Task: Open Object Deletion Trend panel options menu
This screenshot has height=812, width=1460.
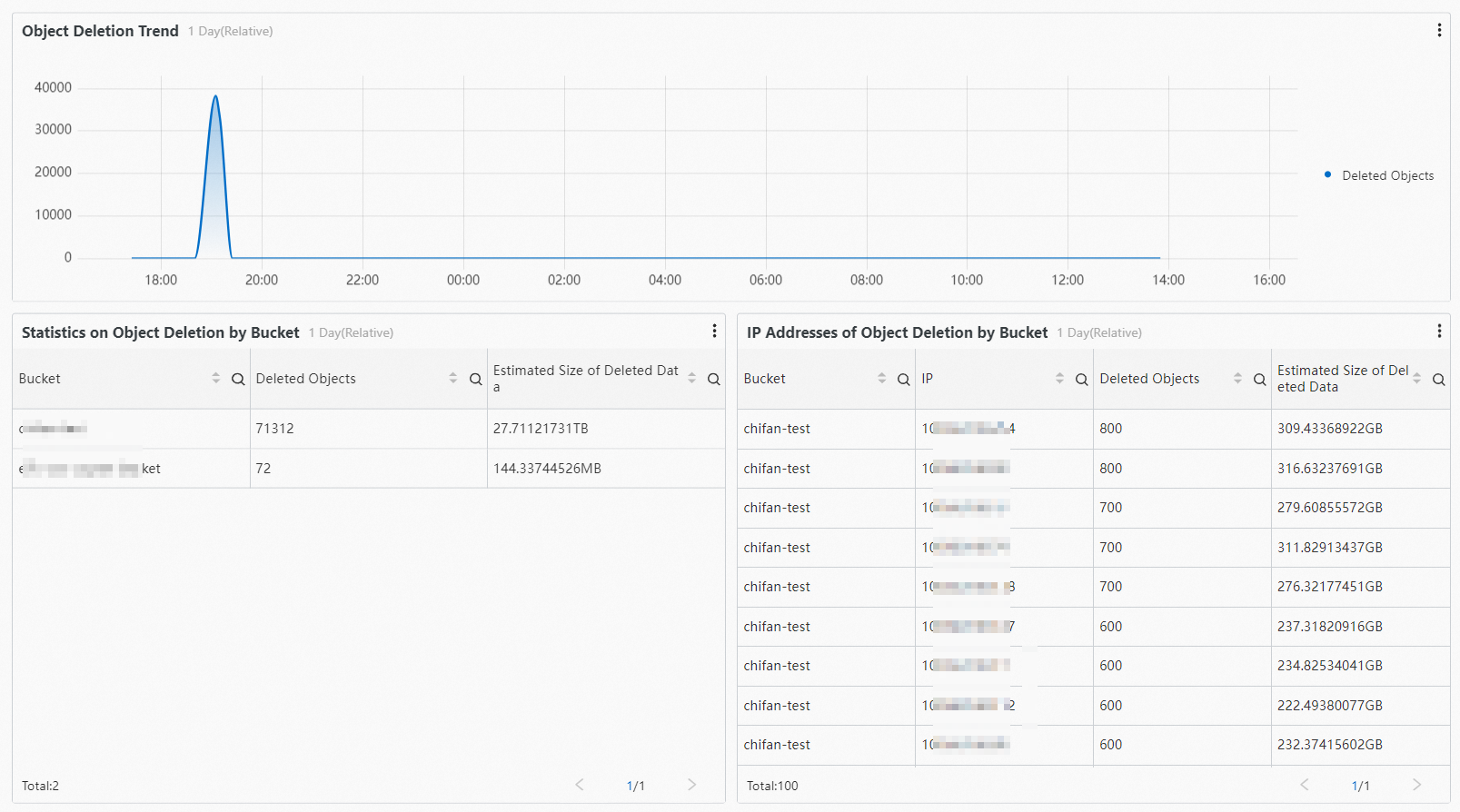Action: (x=1439, y=31)
